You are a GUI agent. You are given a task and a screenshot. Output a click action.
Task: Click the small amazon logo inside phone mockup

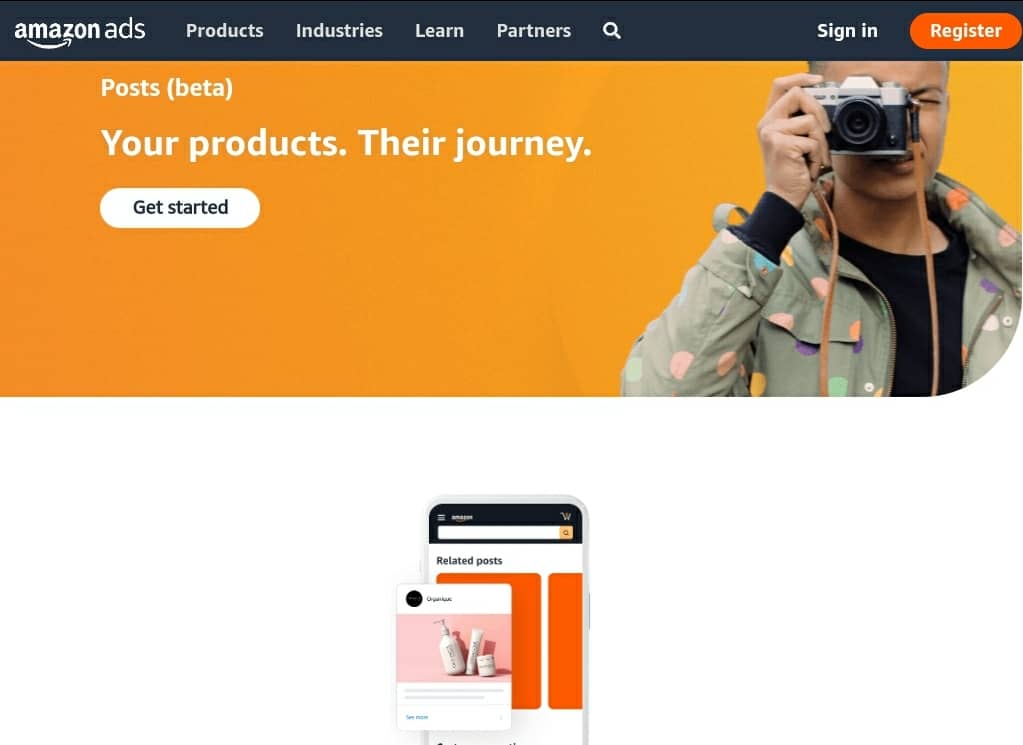pyautogui.click(x=462, y=518)
